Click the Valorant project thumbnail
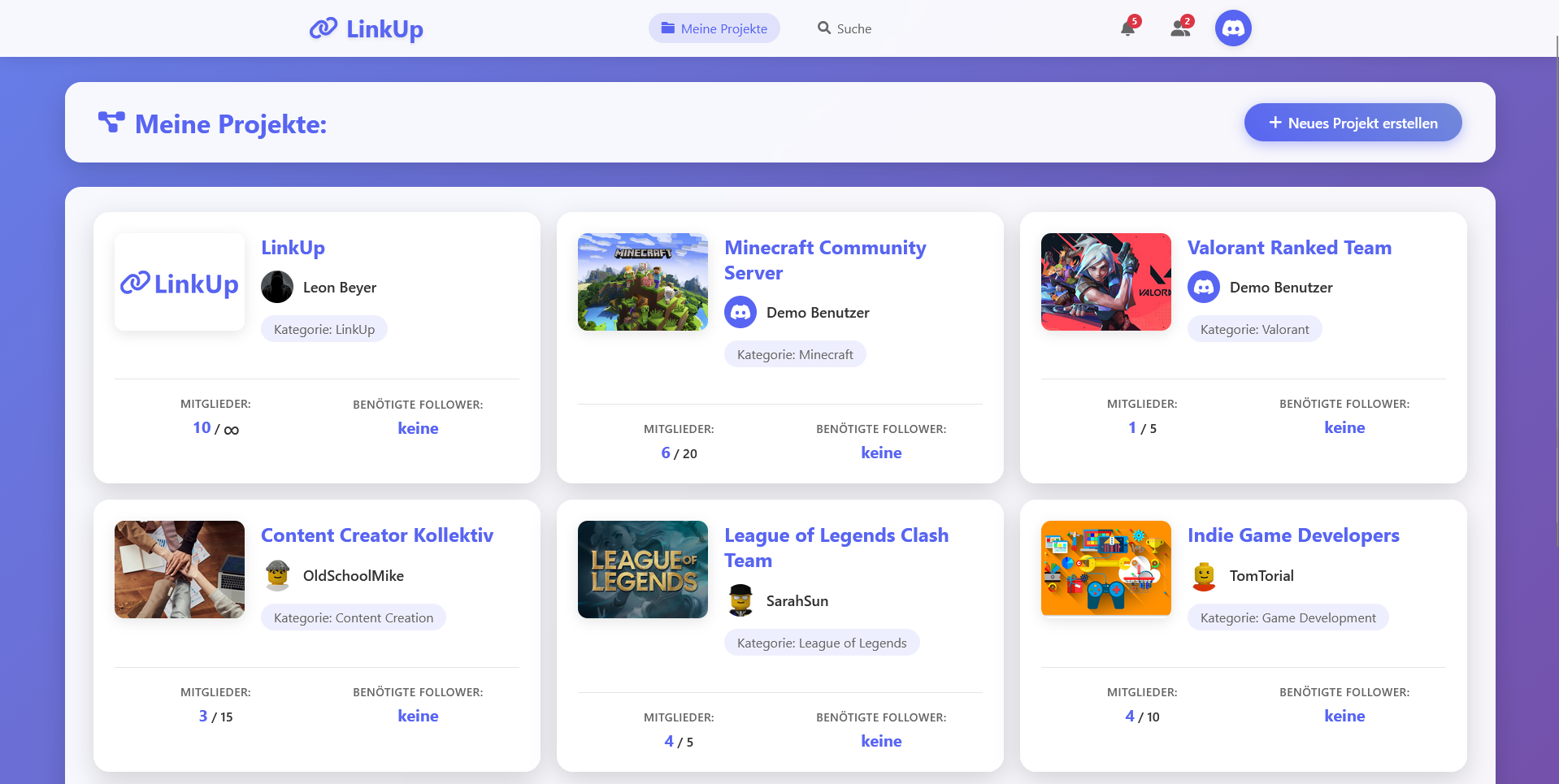Viewport: 1559px width, 784px height. [1106, 282]
